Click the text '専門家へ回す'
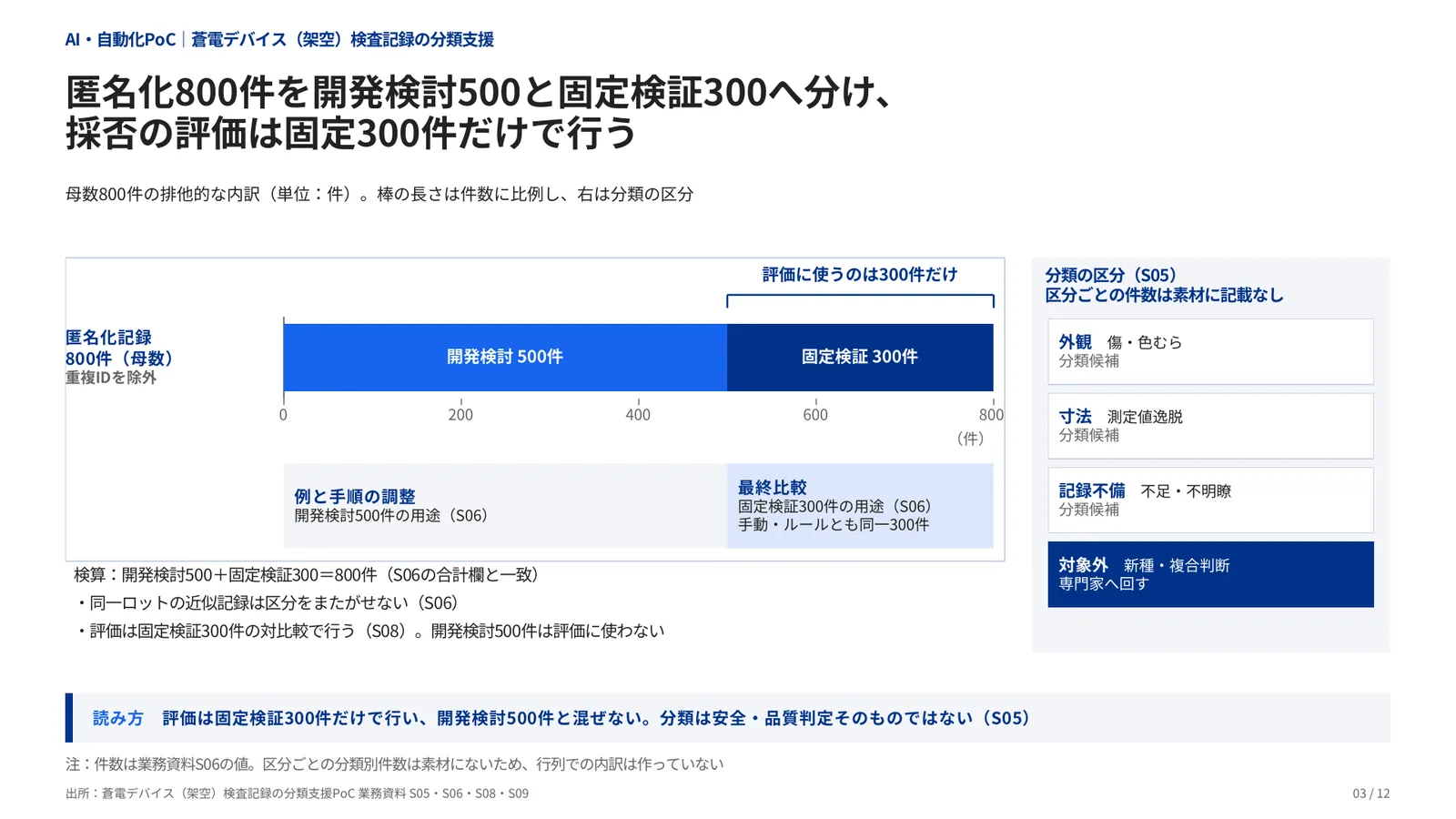This screenshot has width=1456, height=819. coord(1104,584)
